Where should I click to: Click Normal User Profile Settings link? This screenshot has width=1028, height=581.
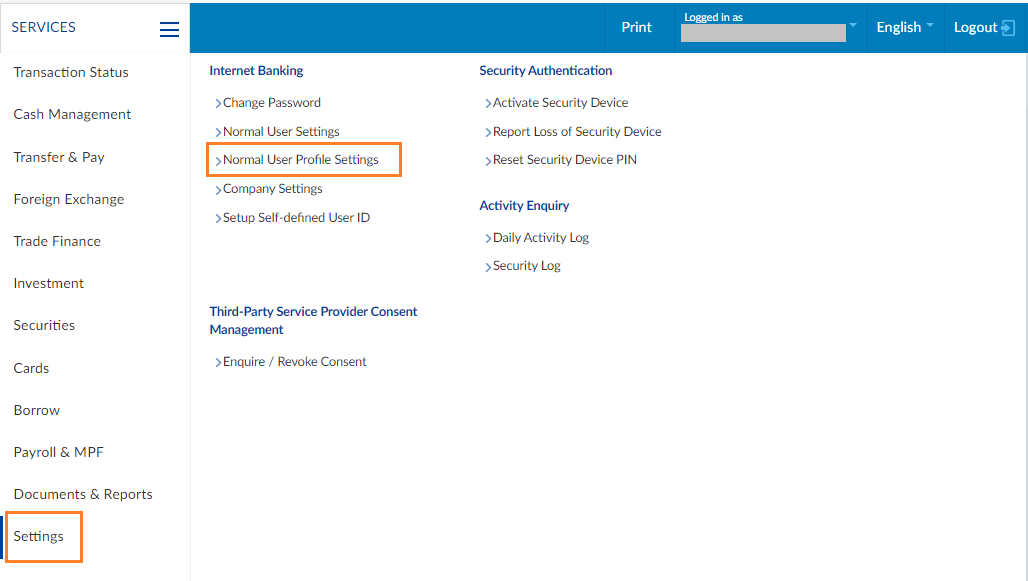(x=300, y=160)
